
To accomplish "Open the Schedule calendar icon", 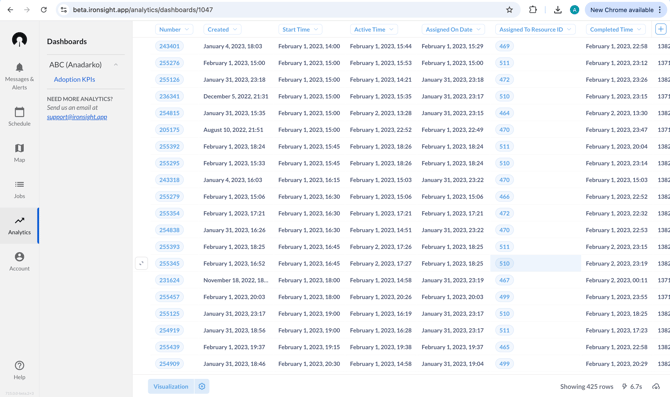I will (x=19, y=112).
